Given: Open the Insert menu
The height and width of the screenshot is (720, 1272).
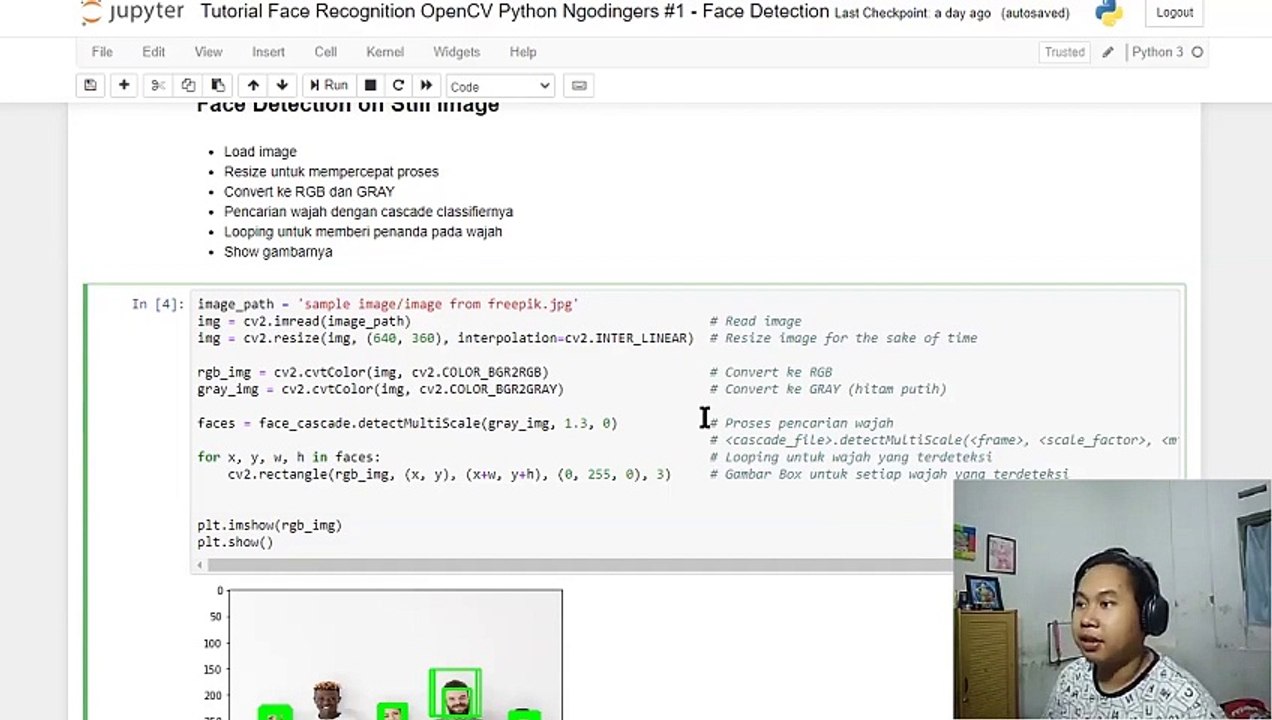Looking at the screenshot, I should tap(268, 52).
